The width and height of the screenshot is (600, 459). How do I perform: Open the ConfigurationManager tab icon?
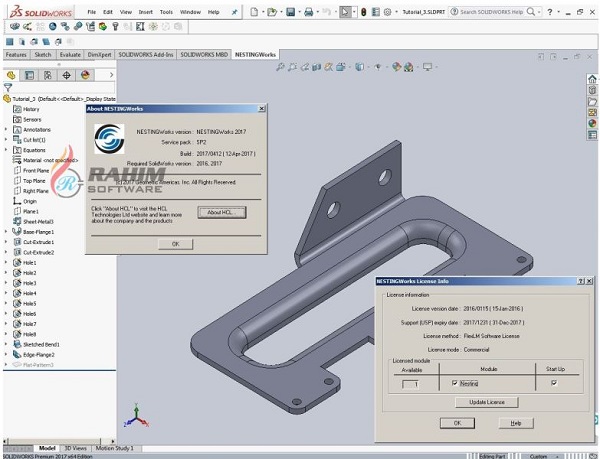click(x=48, y=75)
